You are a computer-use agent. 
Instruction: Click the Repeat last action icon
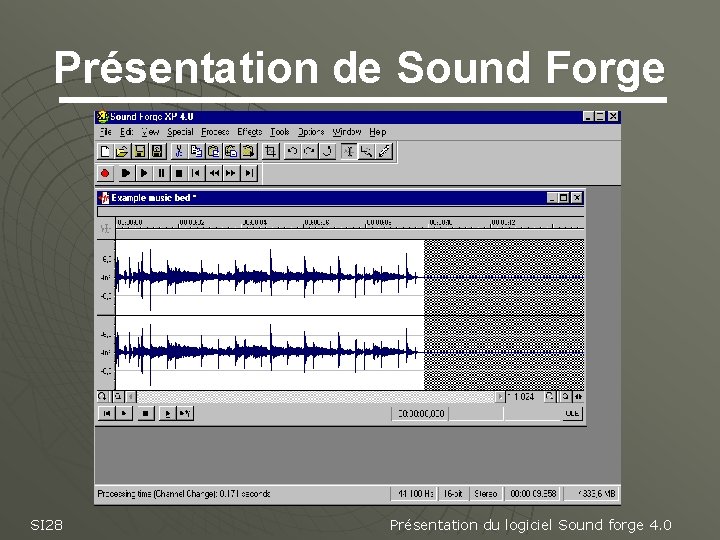click(327, 151)
